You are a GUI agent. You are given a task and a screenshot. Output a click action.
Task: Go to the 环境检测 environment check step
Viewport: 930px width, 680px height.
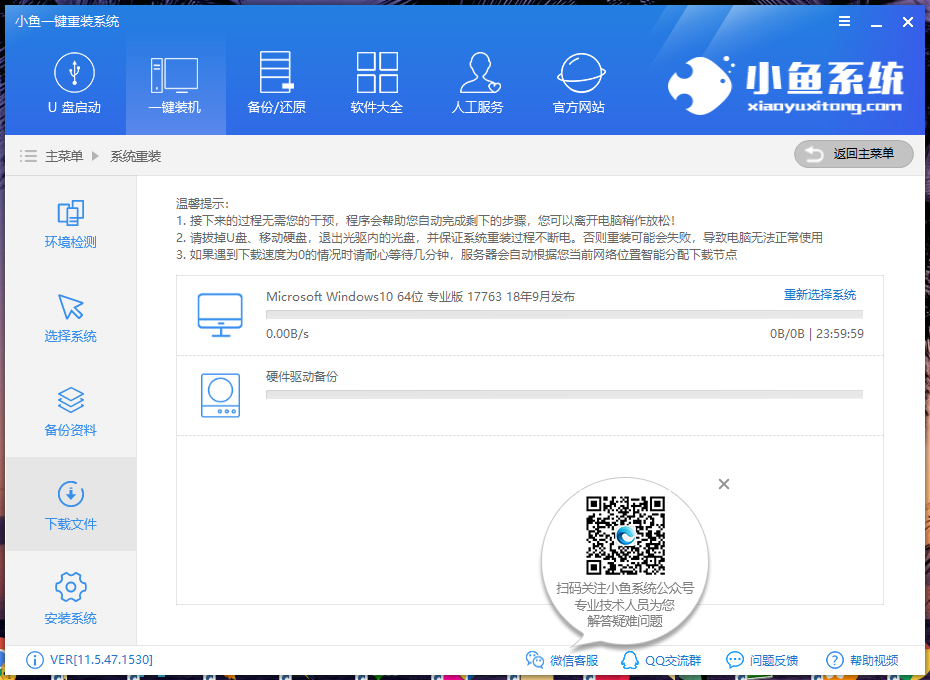pyautogui.click(x=71, y=224)
